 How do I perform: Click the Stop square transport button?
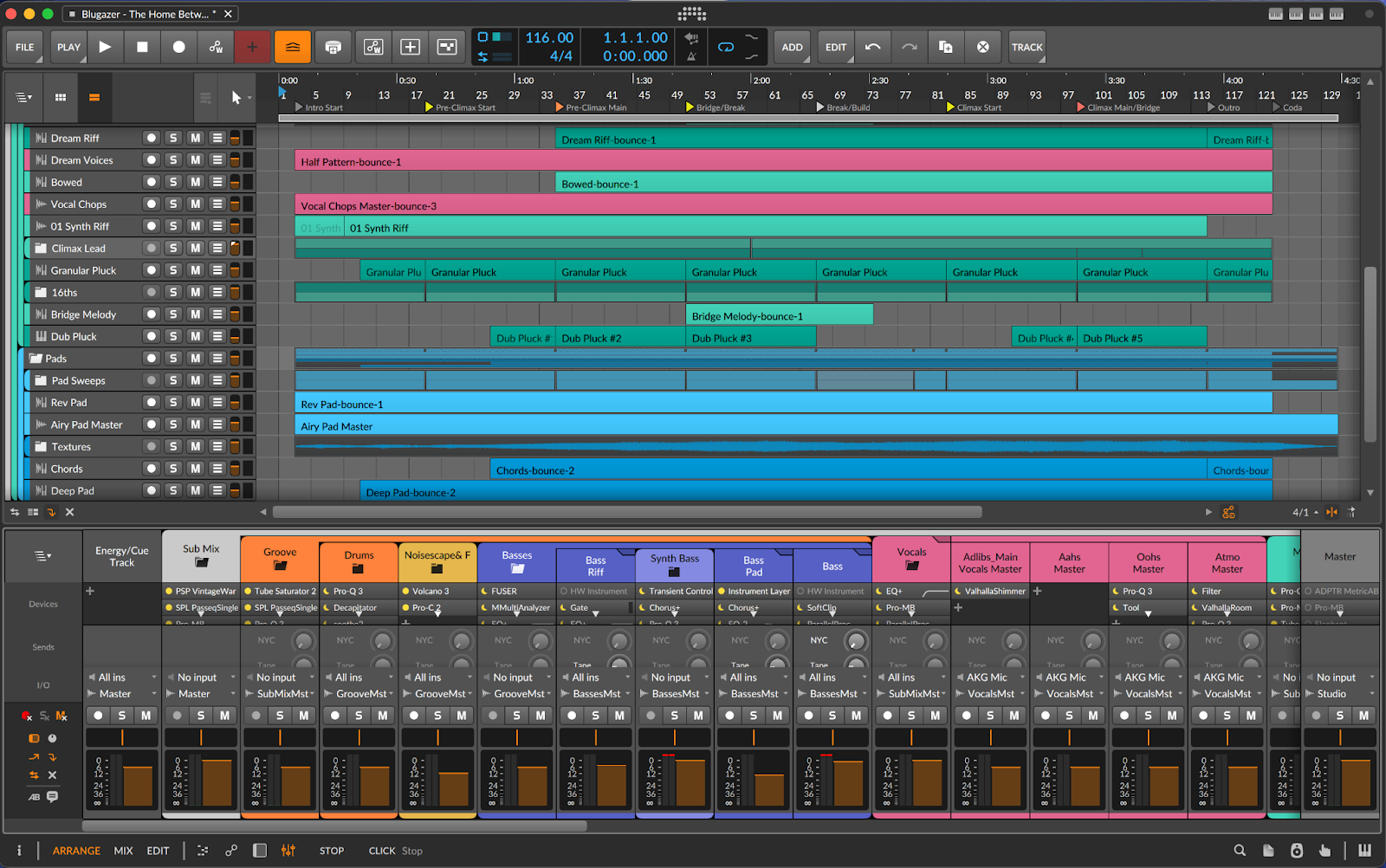[x=142, y=47]
